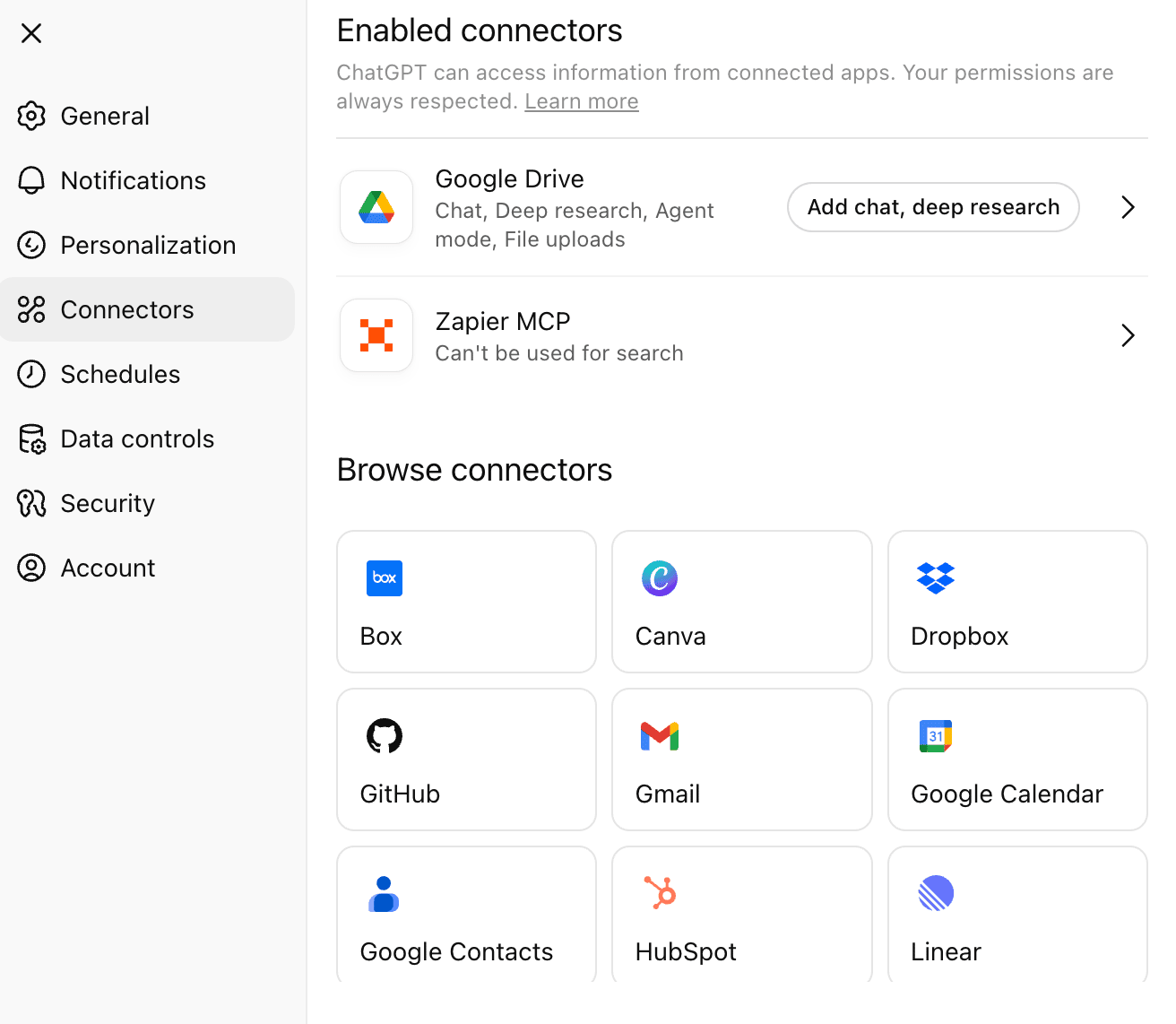Pick the Gmail envelope icon

pos(660,736)
